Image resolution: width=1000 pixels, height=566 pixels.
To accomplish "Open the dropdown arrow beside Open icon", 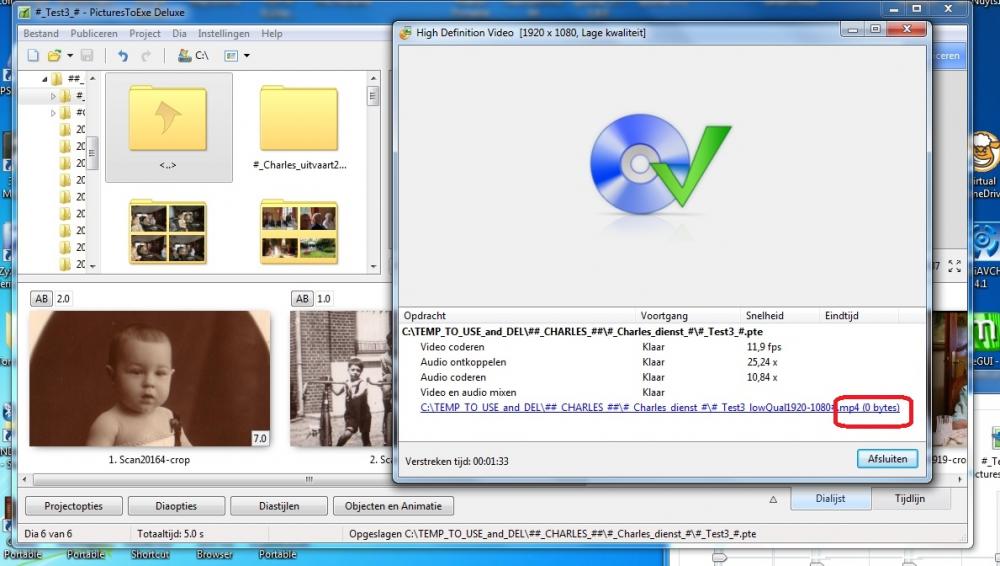I will (69, 56).
